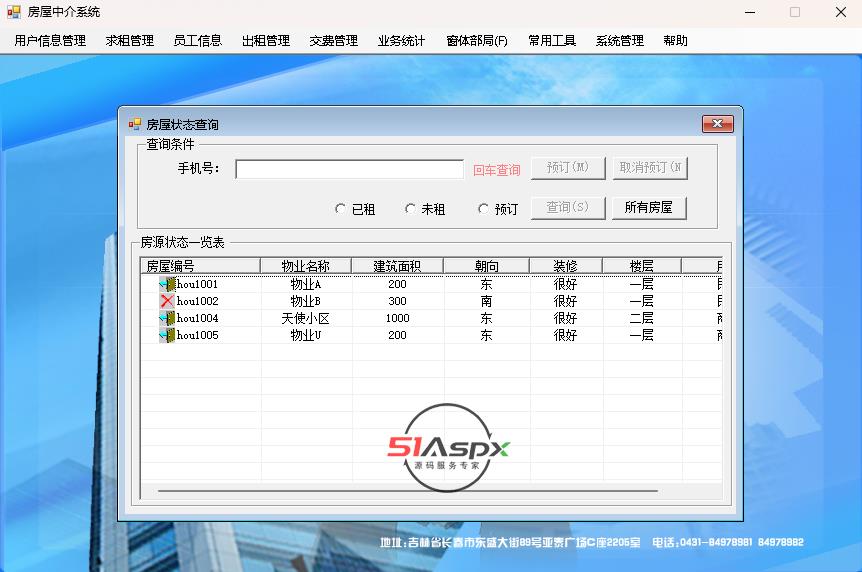This screenshot has height=572, width=862.
Task: Open the 交费管理 menu
Action: click(x=333, y=41)
